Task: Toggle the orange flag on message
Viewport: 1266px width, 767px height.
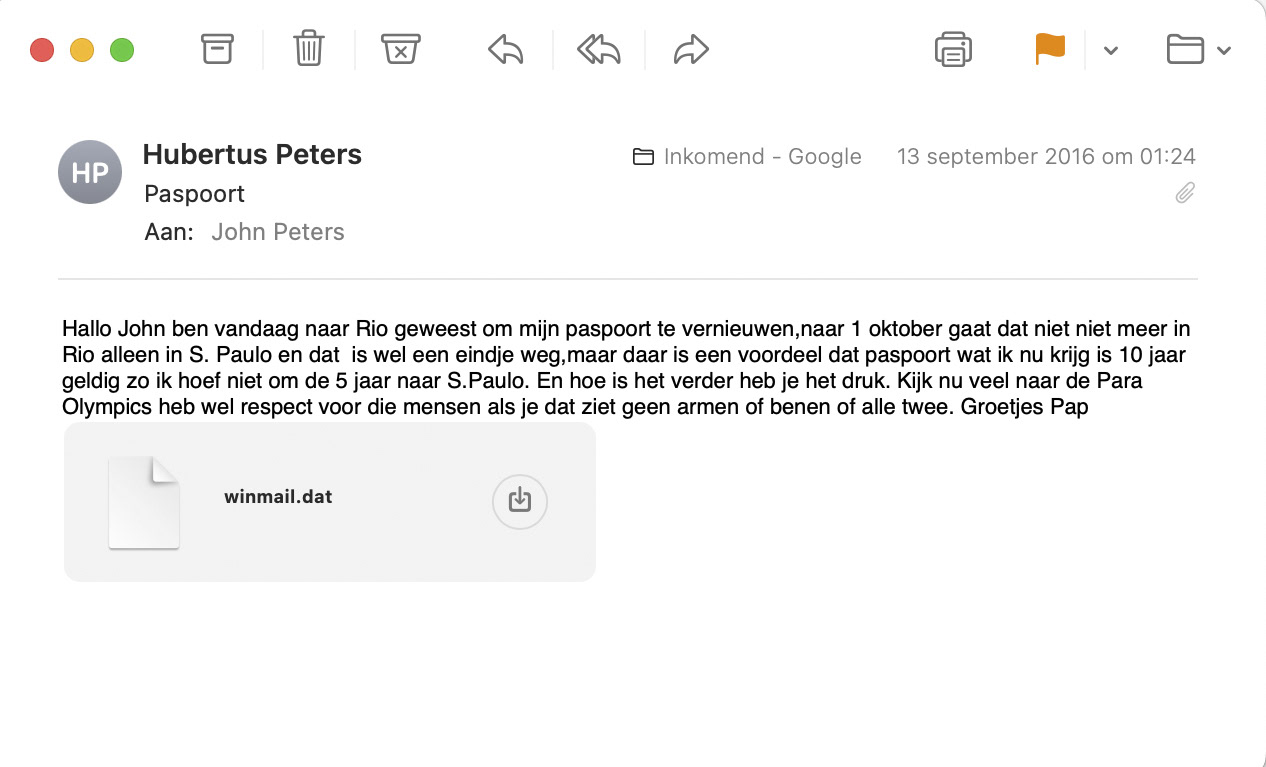Action: tap(1050, 49)
